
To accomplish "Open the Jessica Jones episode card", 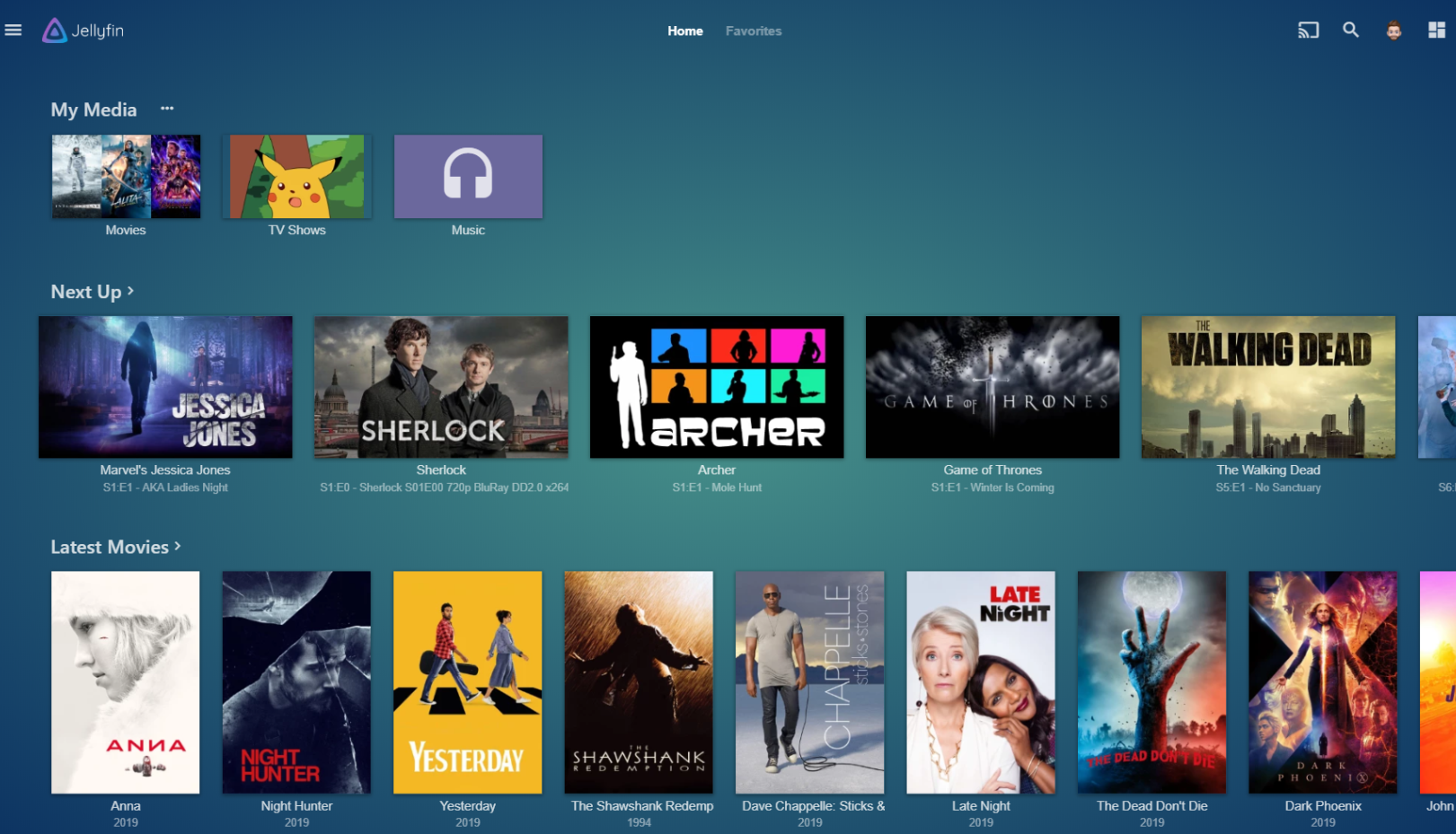I will (x=165, y=387).
